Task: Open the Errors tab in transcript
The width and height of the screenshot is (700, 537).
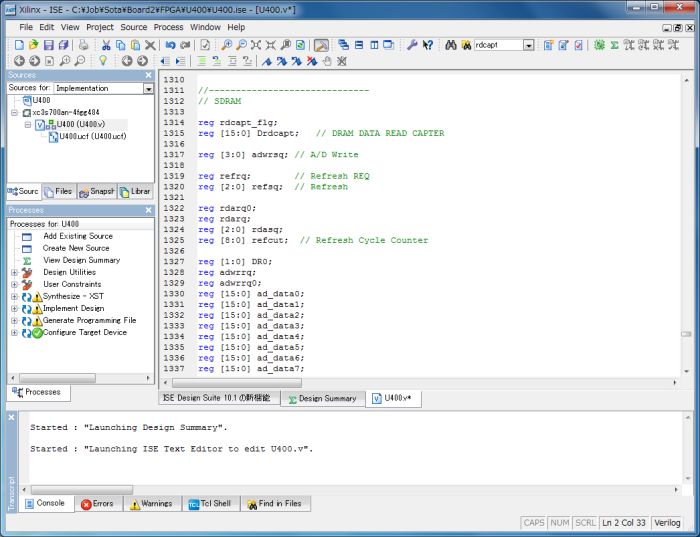Action: (97, 504)
